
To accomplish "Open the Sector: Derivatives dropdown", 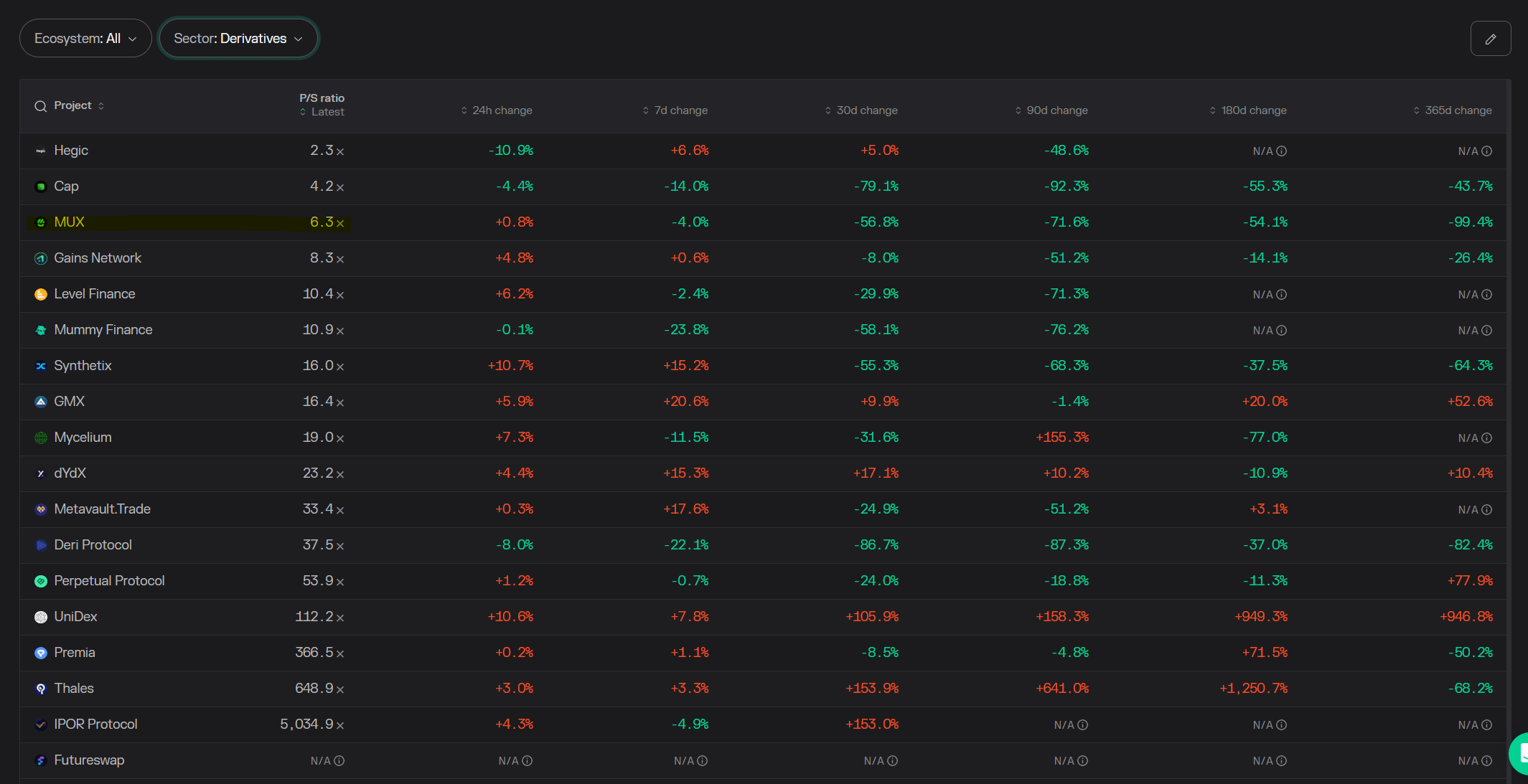I will (x=238, y=39).
